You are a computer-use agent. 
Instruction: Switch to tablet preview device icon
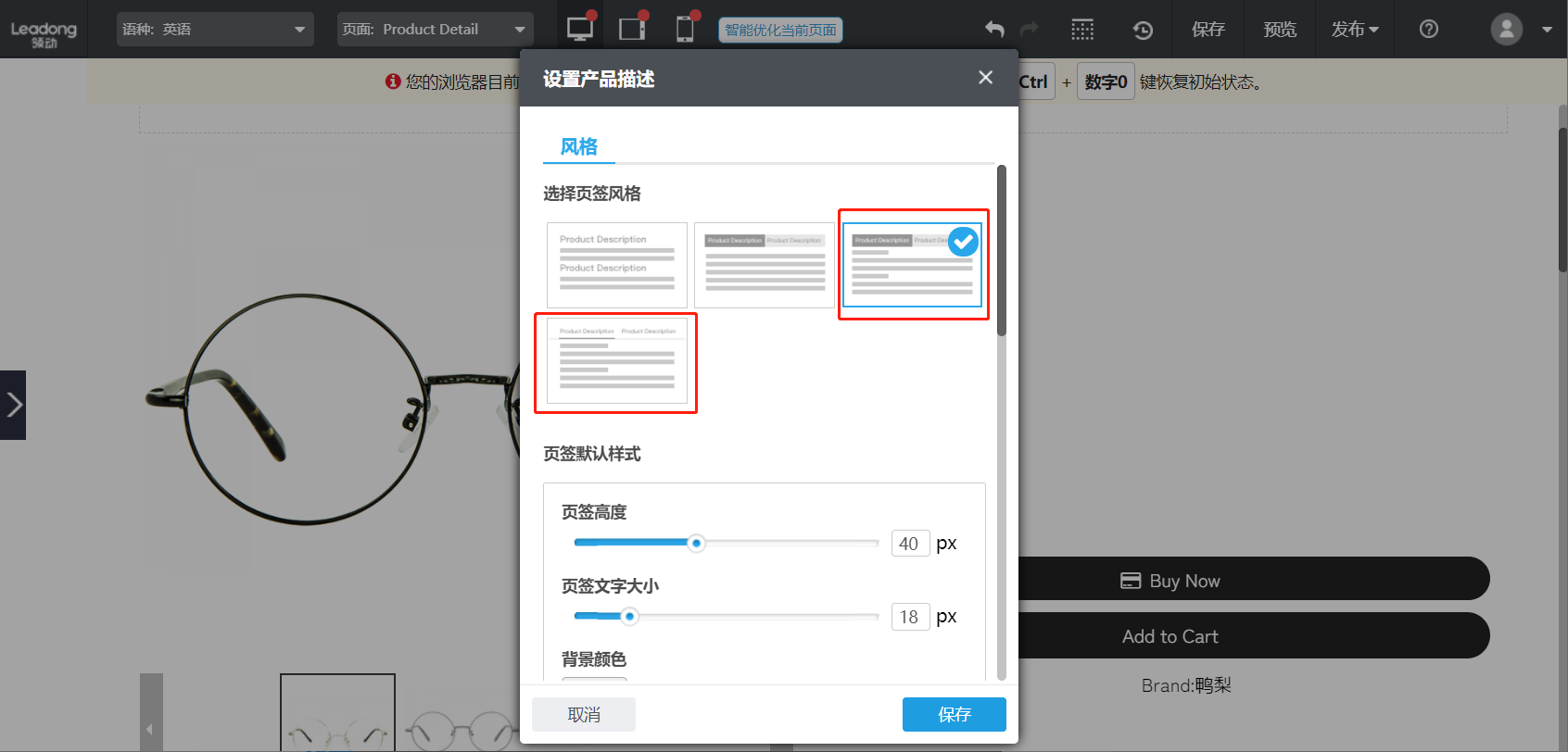(x=632, y=29)
